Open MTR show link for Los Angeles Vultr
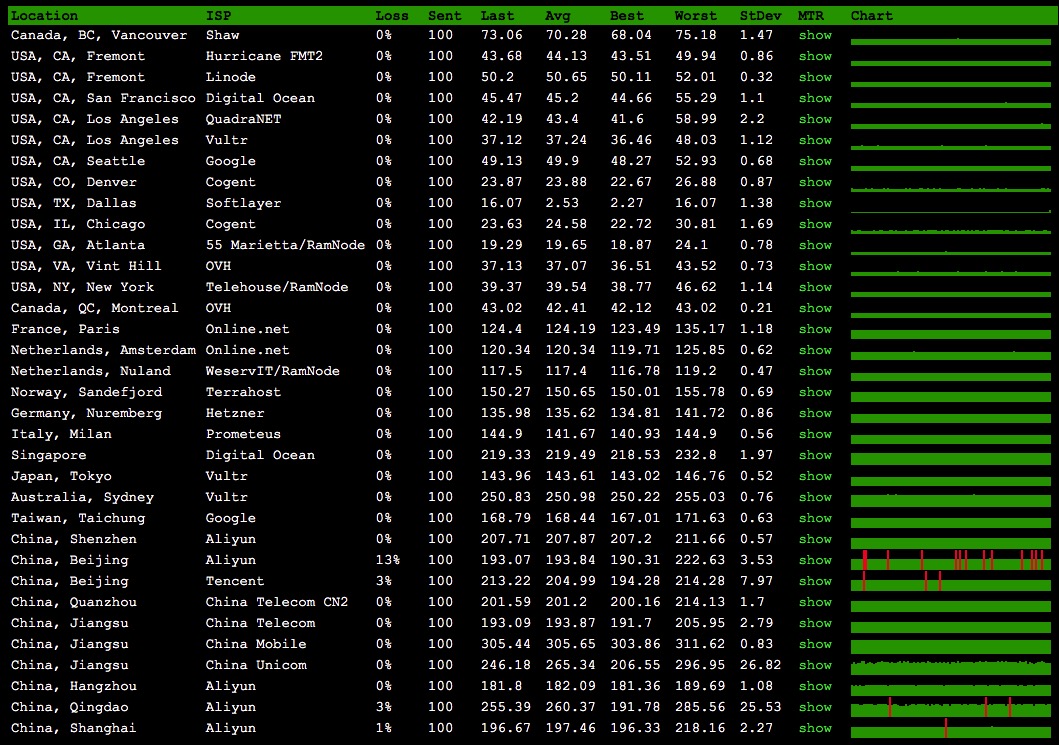The width and height of the screenshot is (1059, 745). [x=815, y=140]
